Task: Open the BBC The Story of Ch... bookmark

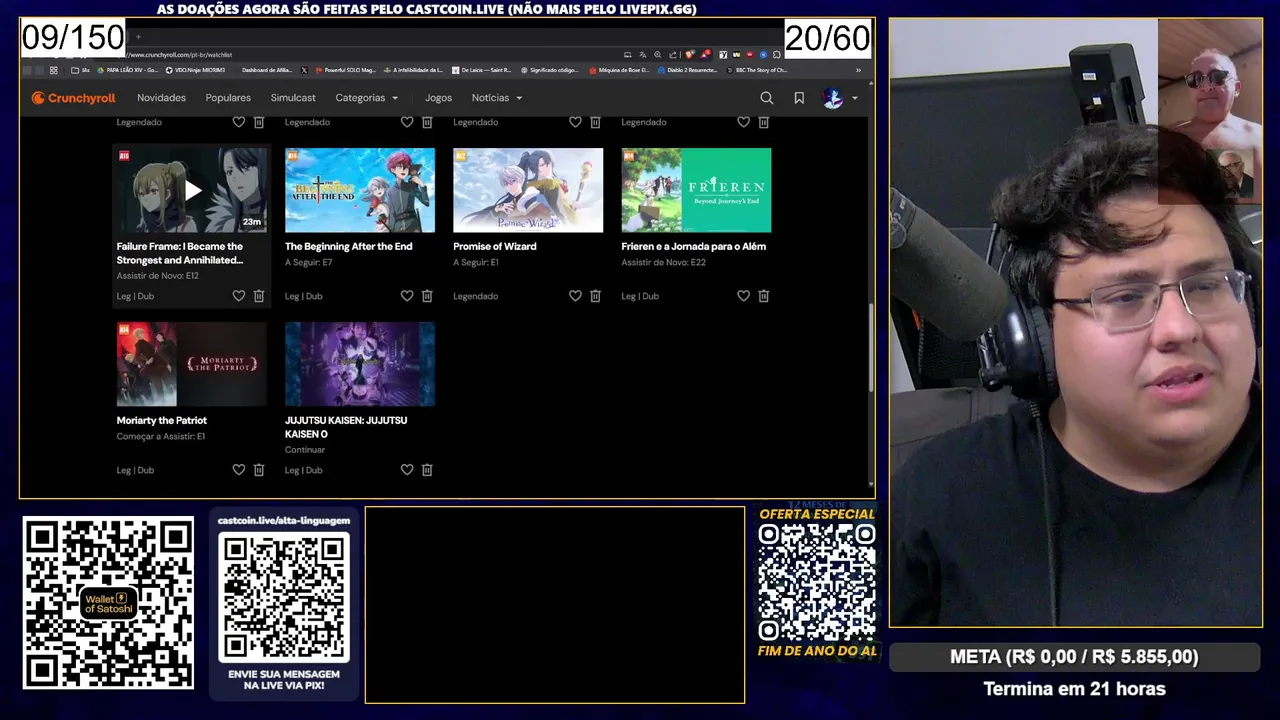Action: 757,70
